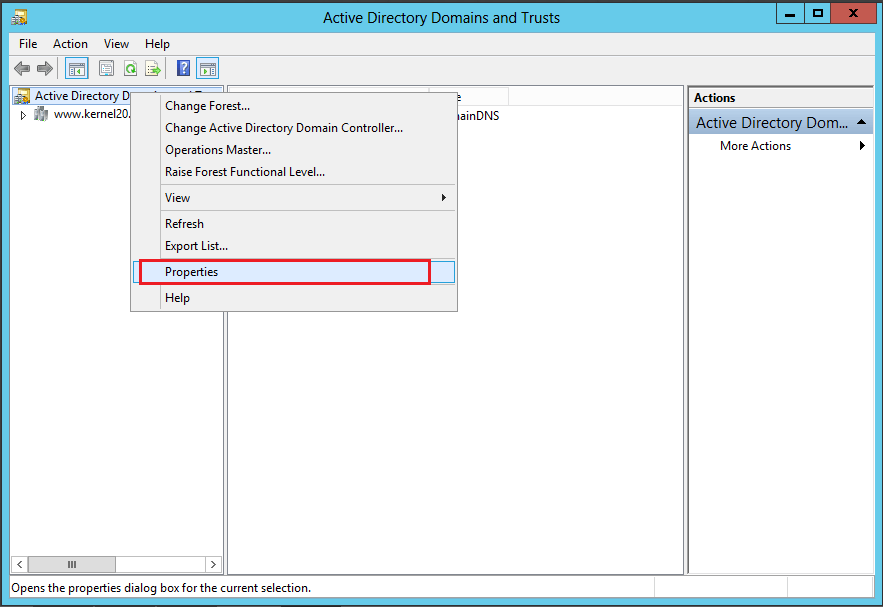
Task: Click Refresh in the context menu
Action: [293, 224]
